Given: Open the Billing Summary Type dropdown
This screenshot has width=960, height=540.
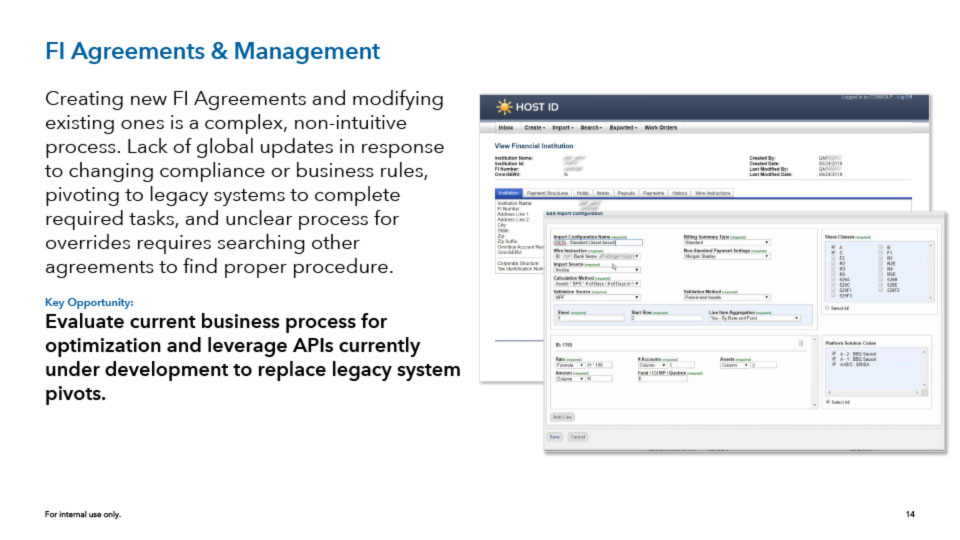Looking at the screenshot, I should 726,242.
